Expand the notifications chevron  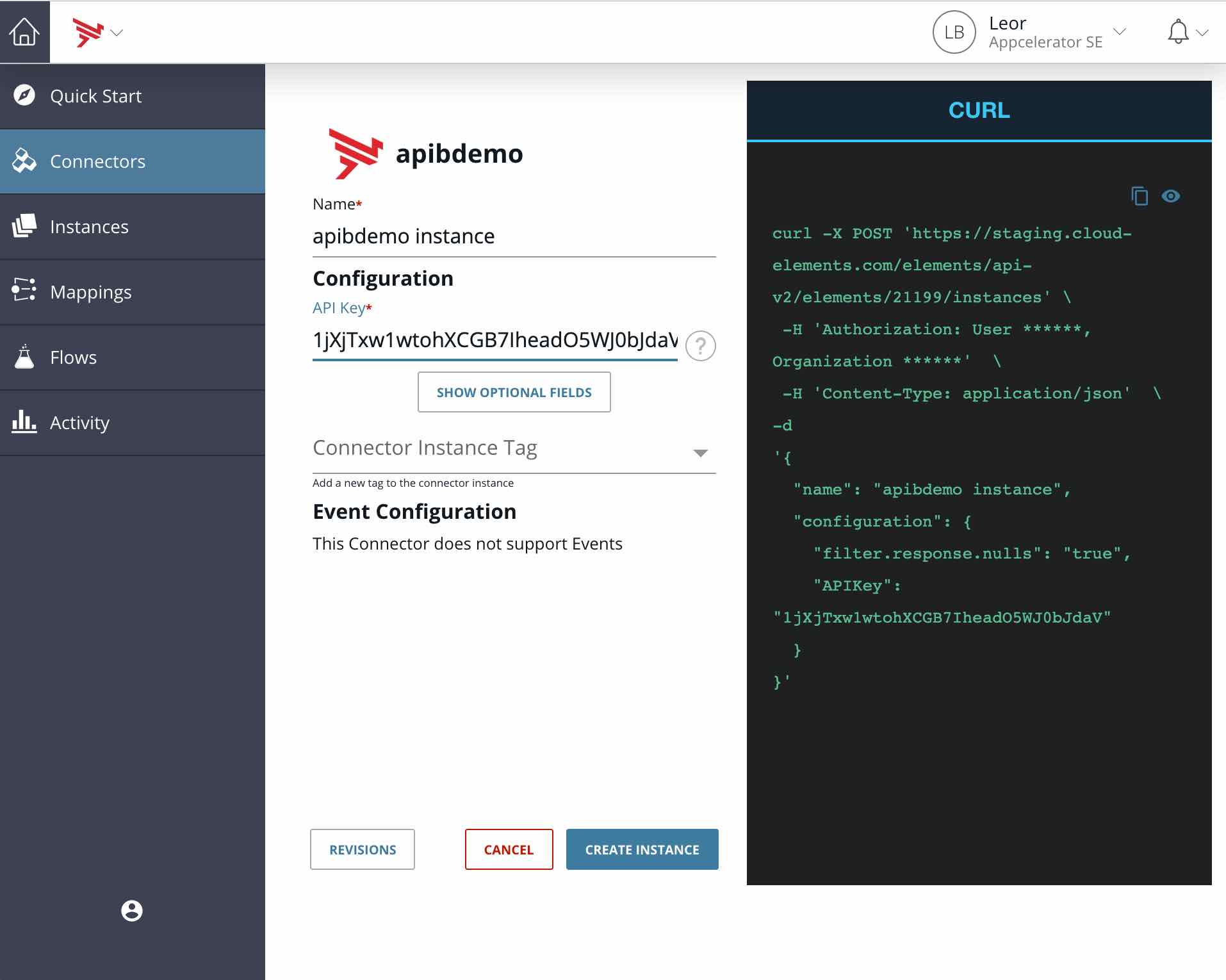point(1202,32)
